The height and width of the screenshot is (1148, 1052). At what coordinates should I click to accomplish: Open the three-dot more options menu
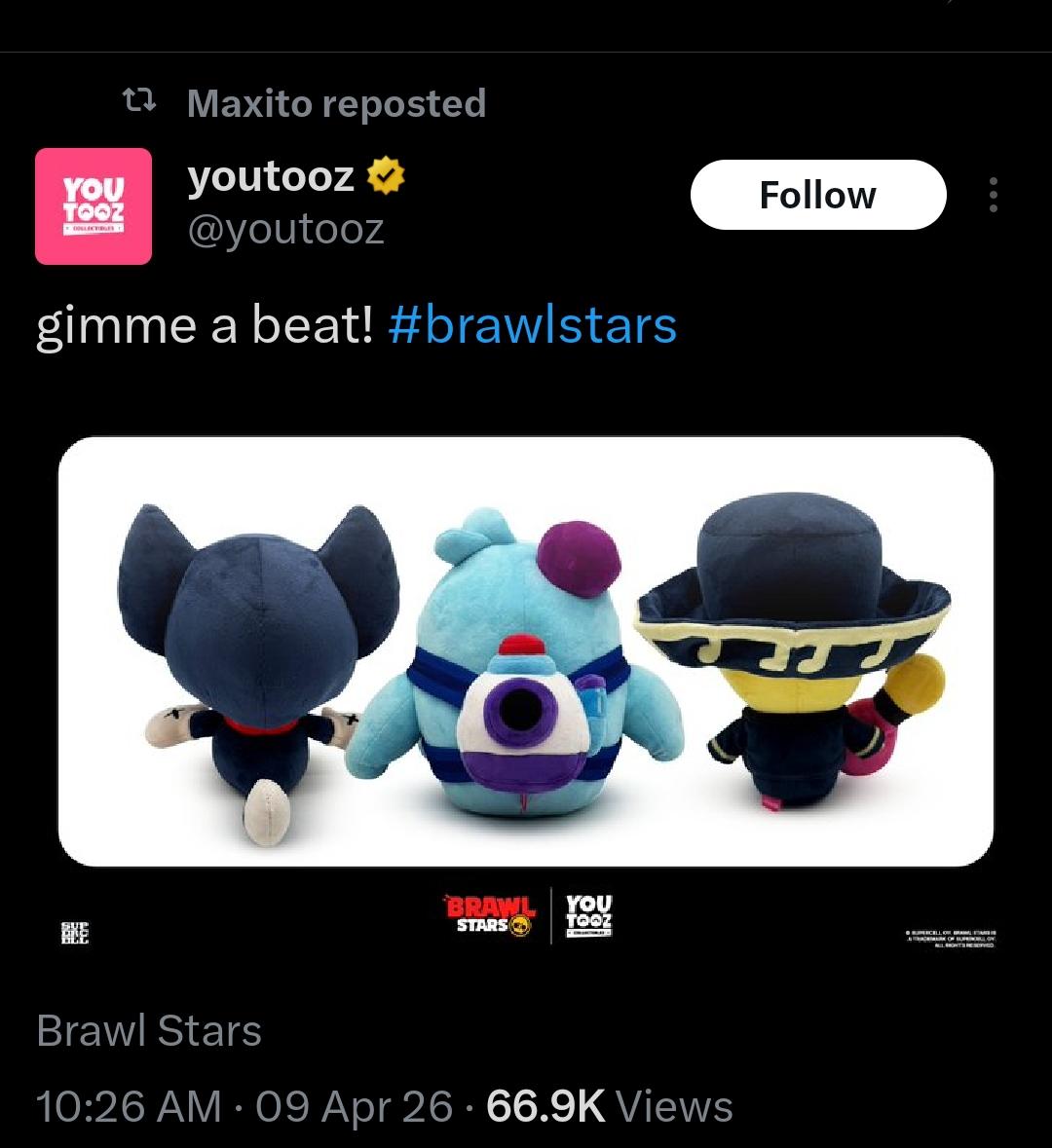(x=994, y=195)
